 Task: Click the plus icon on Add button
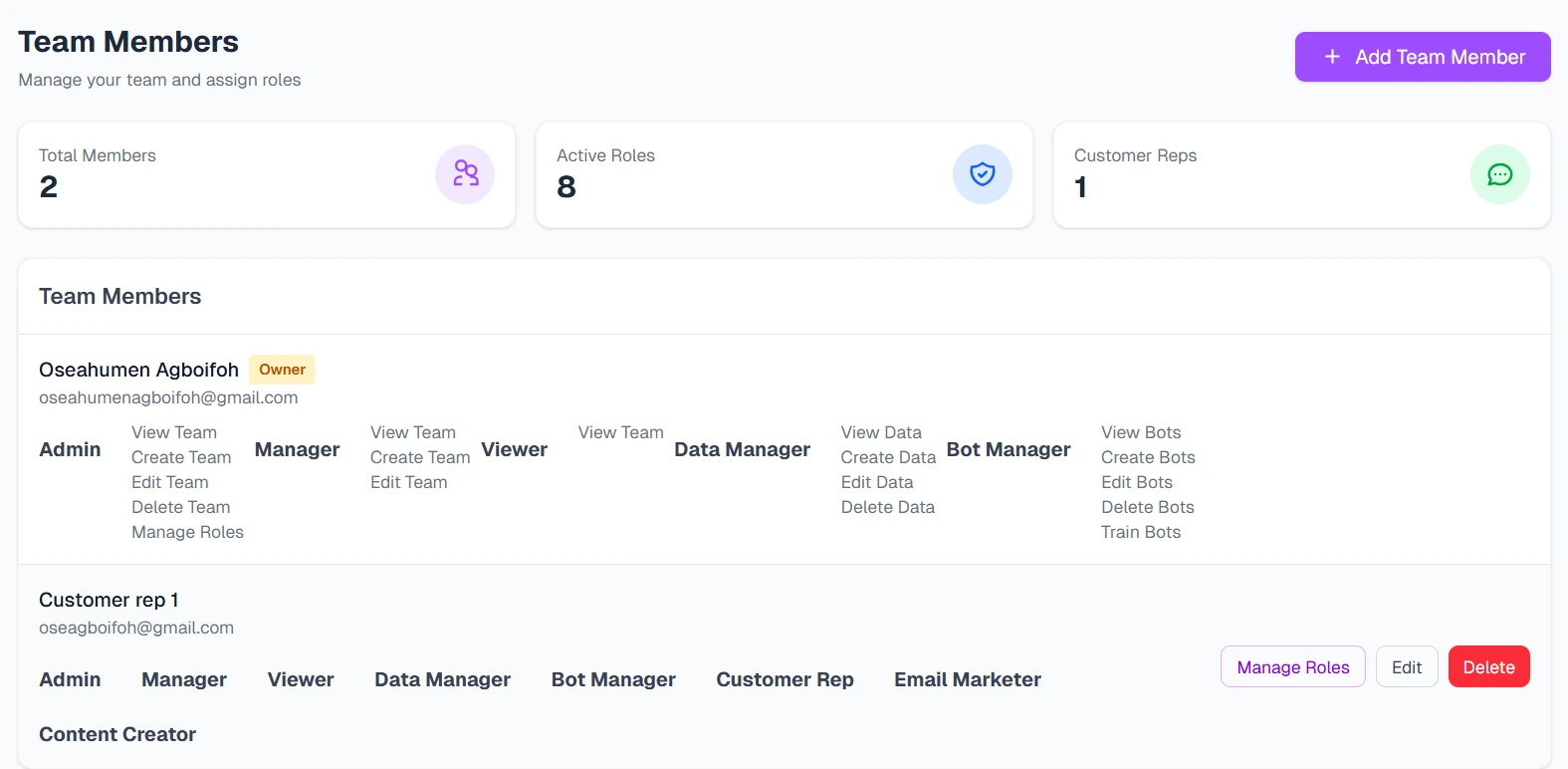click(x=1332, y=57)
